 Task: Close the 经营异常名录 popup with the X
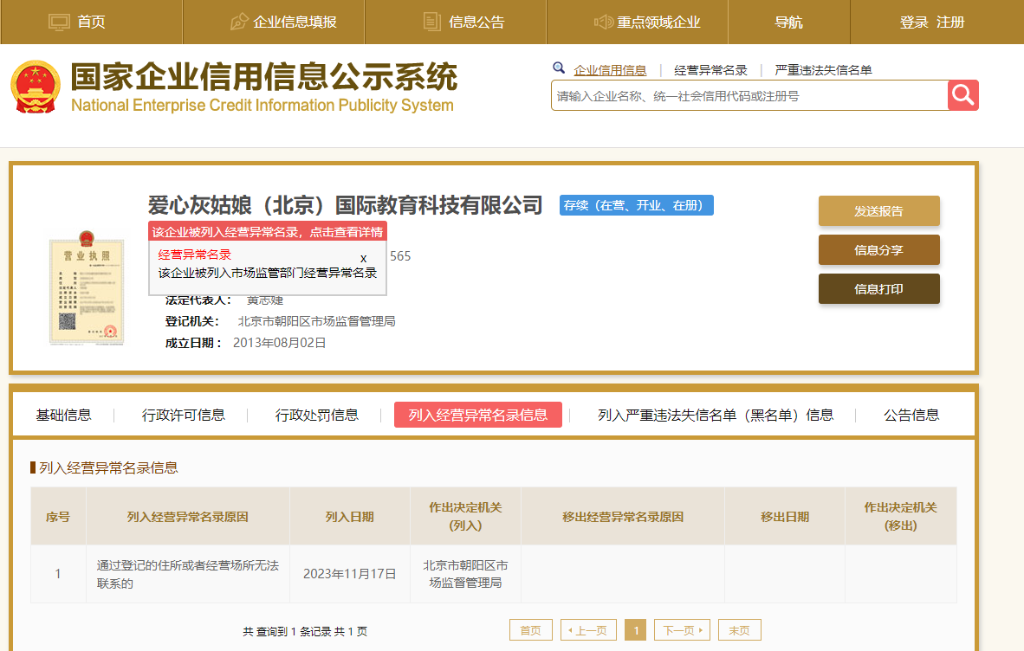[x=363, y=258]
